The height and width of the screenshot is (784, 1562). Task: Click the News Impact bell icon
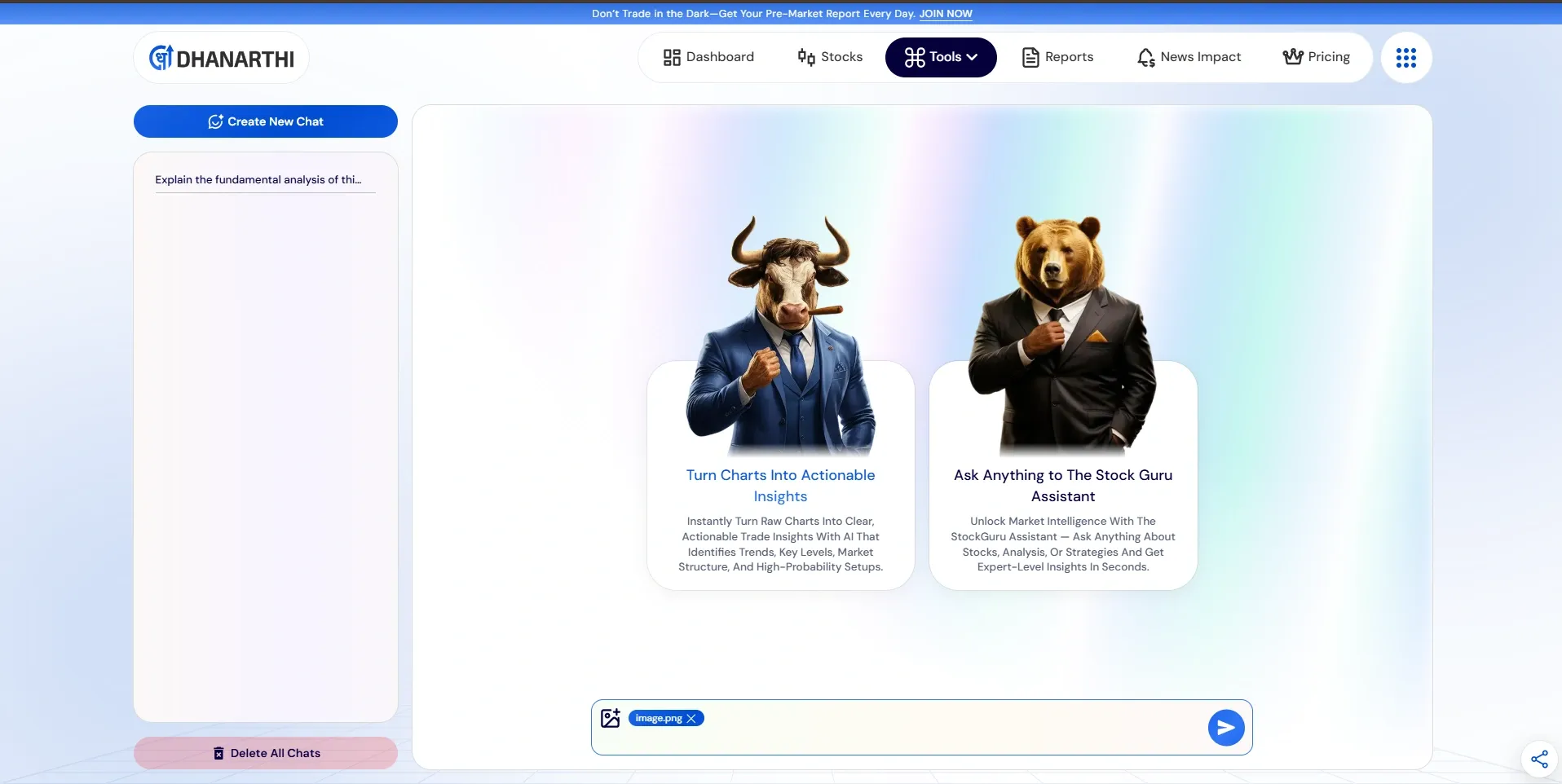coord(1146,57)
